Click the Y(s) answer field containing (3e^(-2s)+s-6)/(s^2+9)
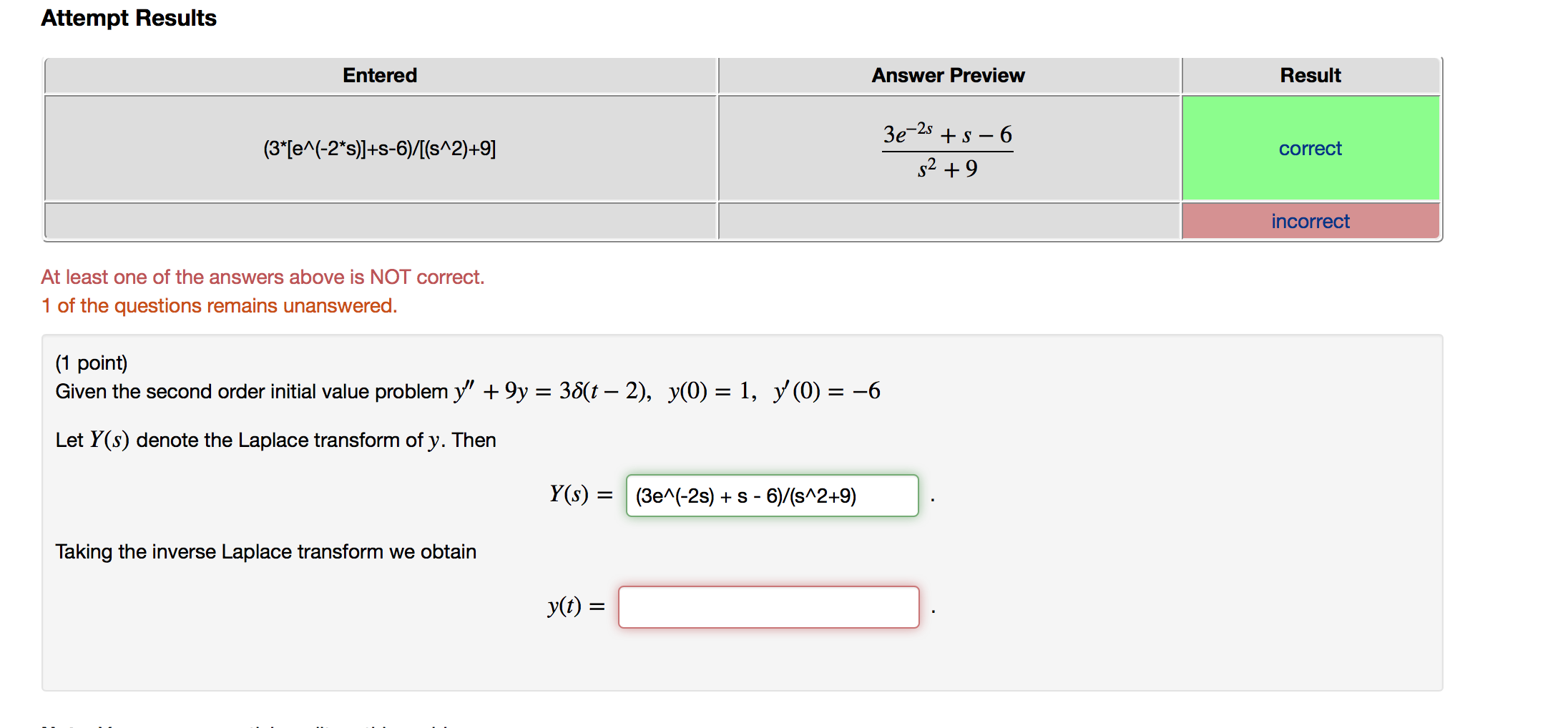Viewport: 1568px width, 728px height. tap(771, 496)
